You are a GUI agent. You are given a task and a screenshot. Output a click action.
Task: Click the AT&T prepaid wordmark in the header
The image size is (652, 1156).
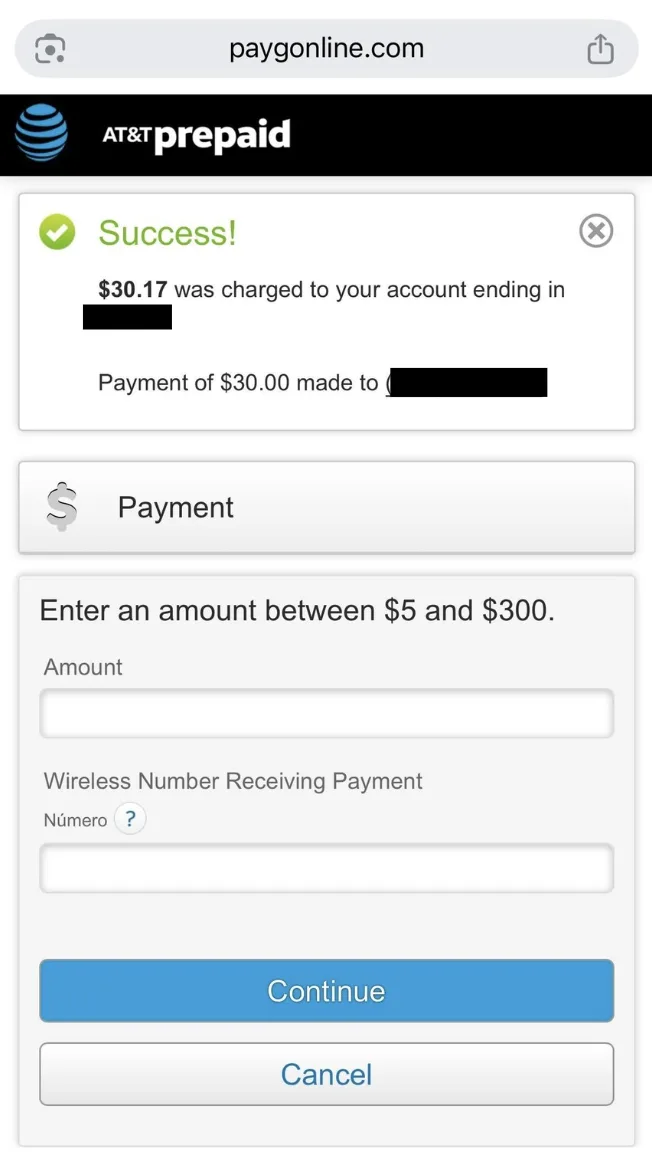pos(196,133)
